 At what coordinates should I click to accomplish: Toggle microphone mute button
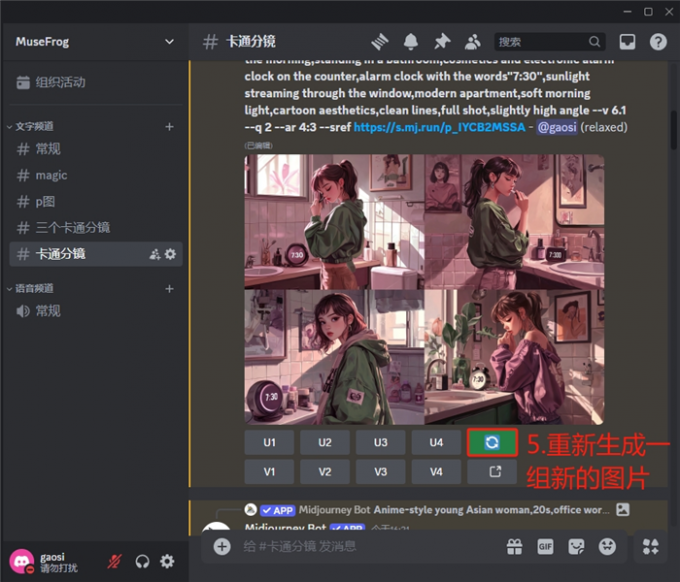tap(114, 562)
